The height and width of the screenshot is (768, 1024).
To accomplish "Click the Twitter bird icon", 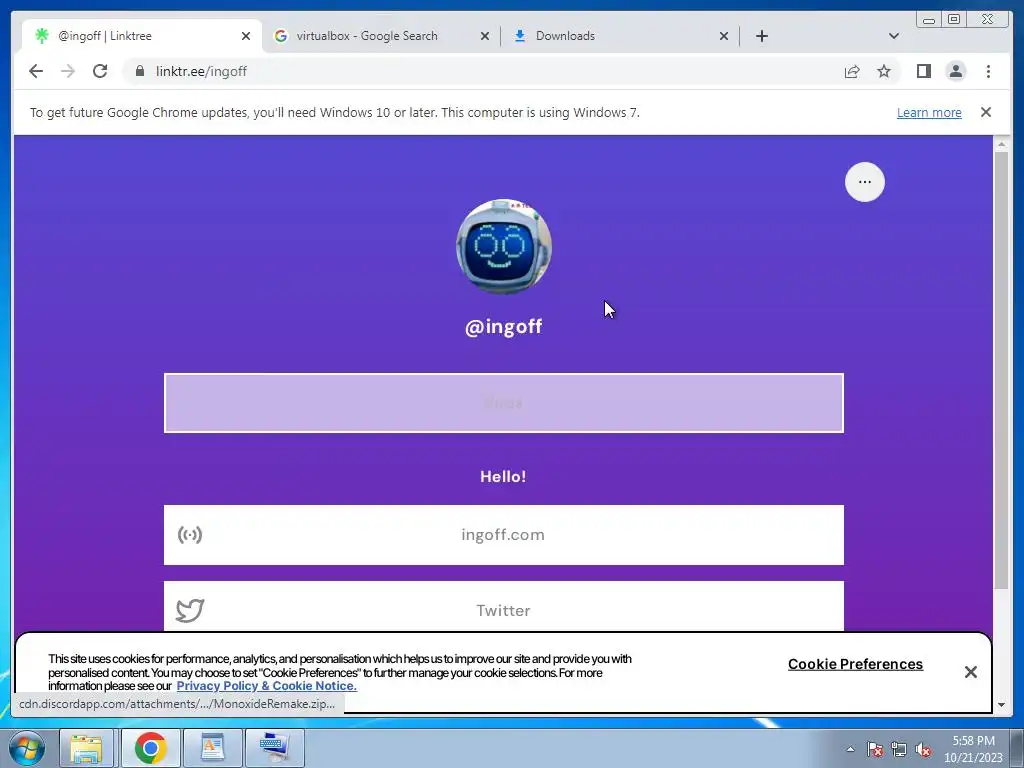I will click(x=190, y=611).
